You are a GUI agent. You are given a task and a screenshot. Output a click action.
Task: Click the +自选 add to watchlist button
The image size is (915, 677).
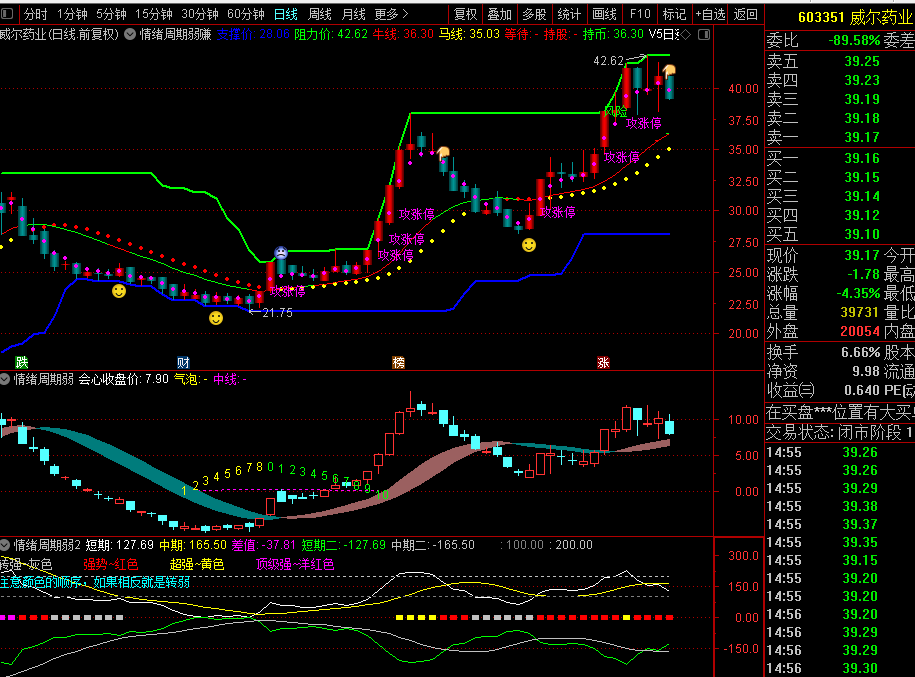coord(710,14)
